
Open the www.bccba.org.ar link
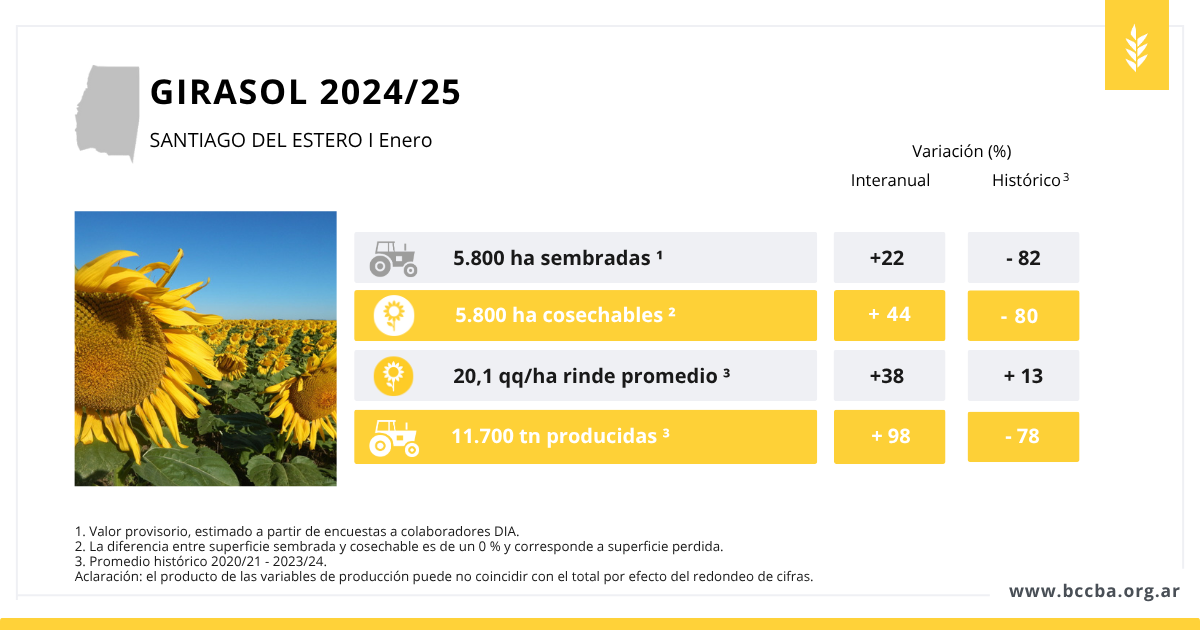1094,591
